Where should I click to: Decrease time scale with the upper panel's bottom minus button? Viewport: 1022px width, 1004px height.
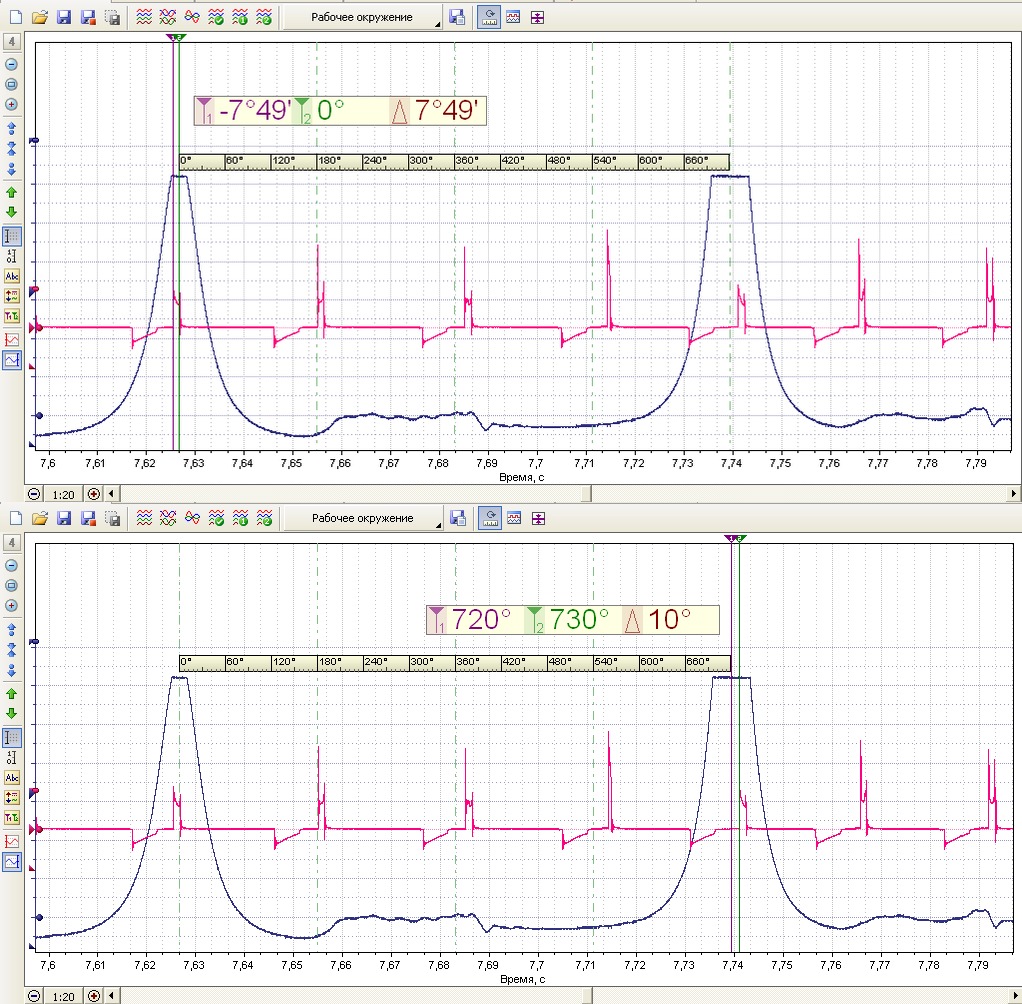35,494
